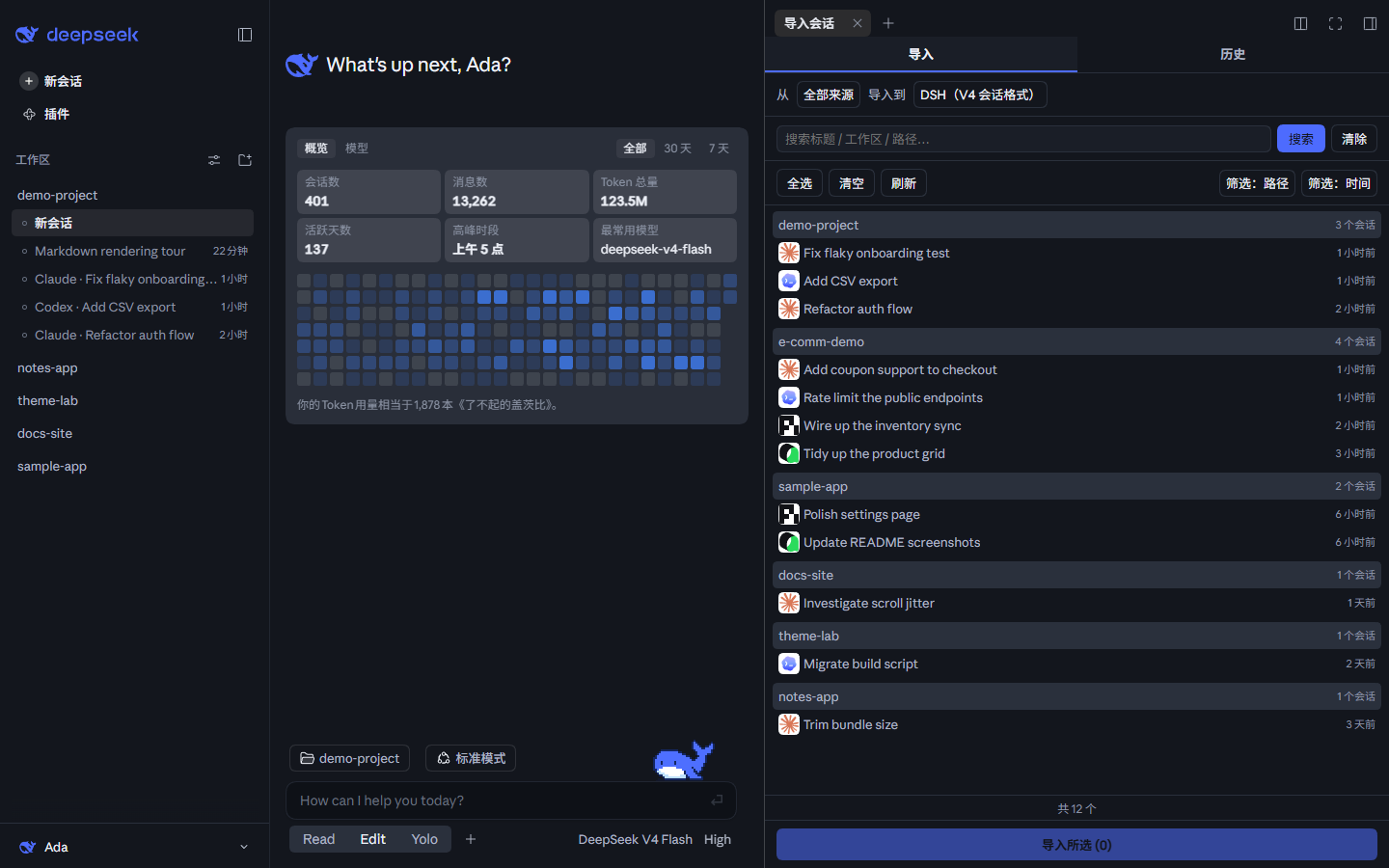
Task: Collapse e-comm-demo group header
Action: pos(1076,341)
